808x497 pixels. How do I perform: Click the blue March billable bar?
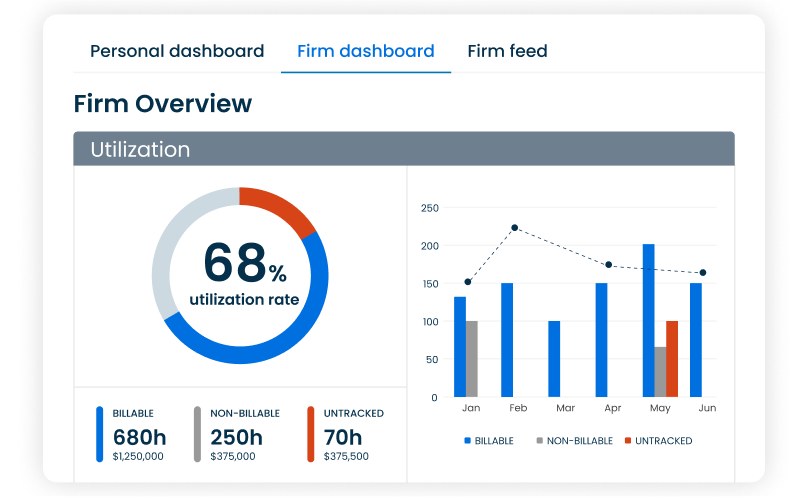(x=554, y=358)
